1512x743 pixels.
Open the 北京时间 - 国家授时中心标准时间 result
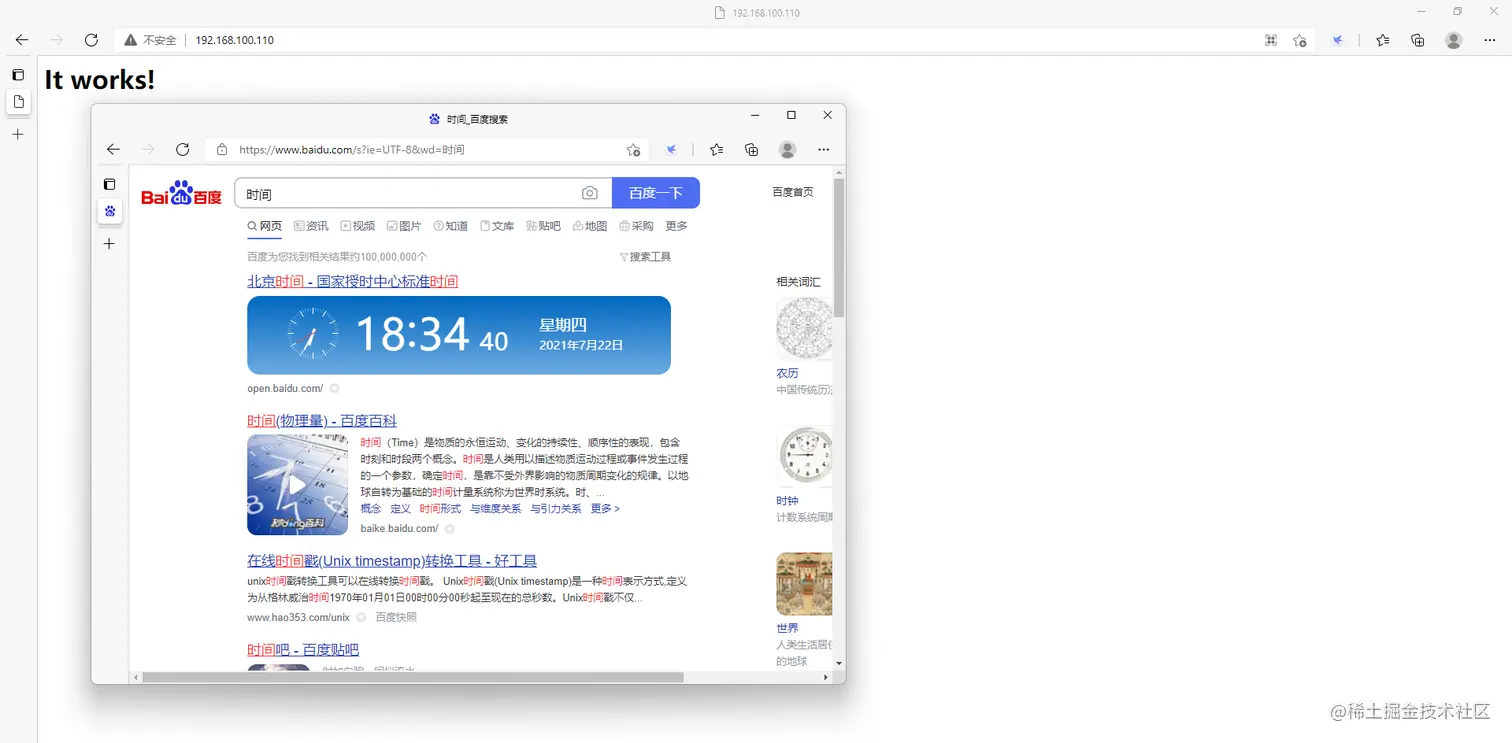click(353, 282)
